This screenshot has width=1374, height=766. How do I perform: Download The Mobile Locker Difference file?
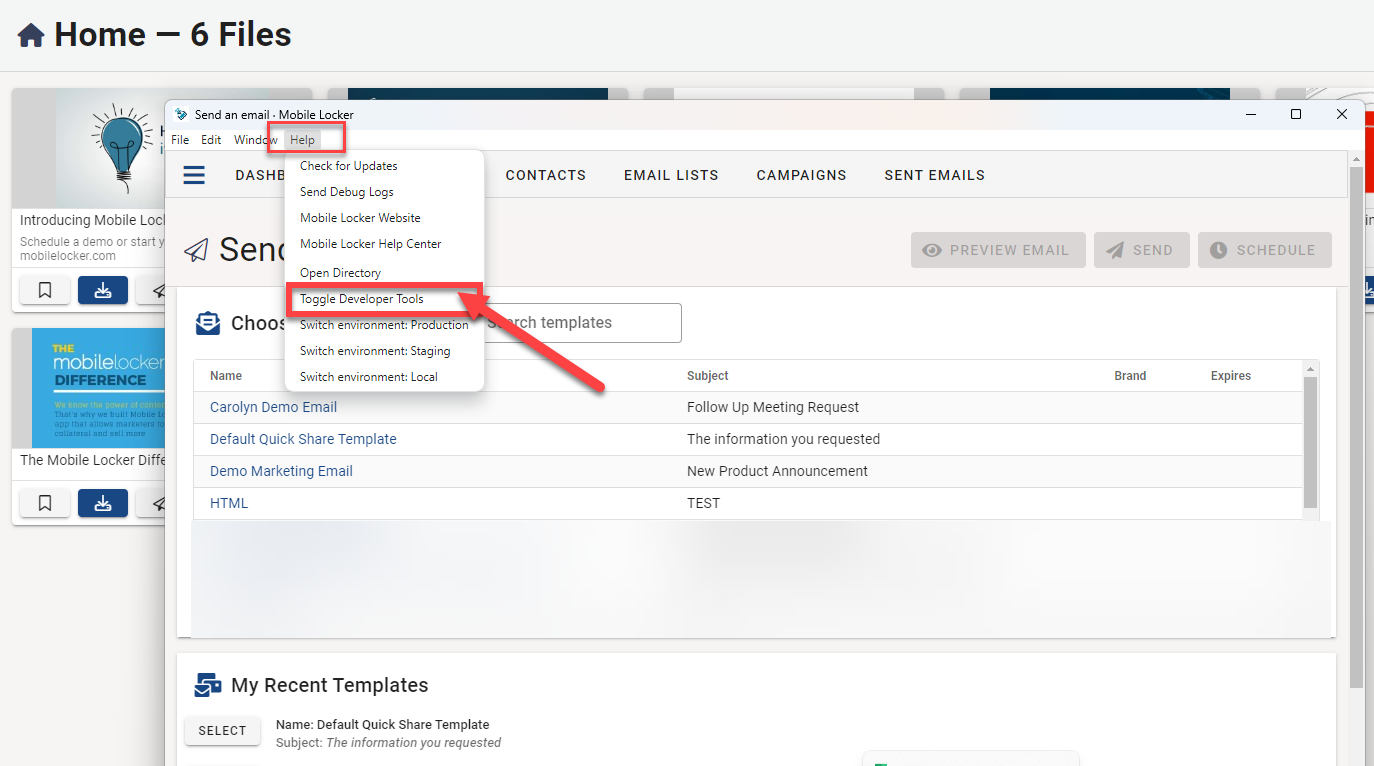point(103,503)
